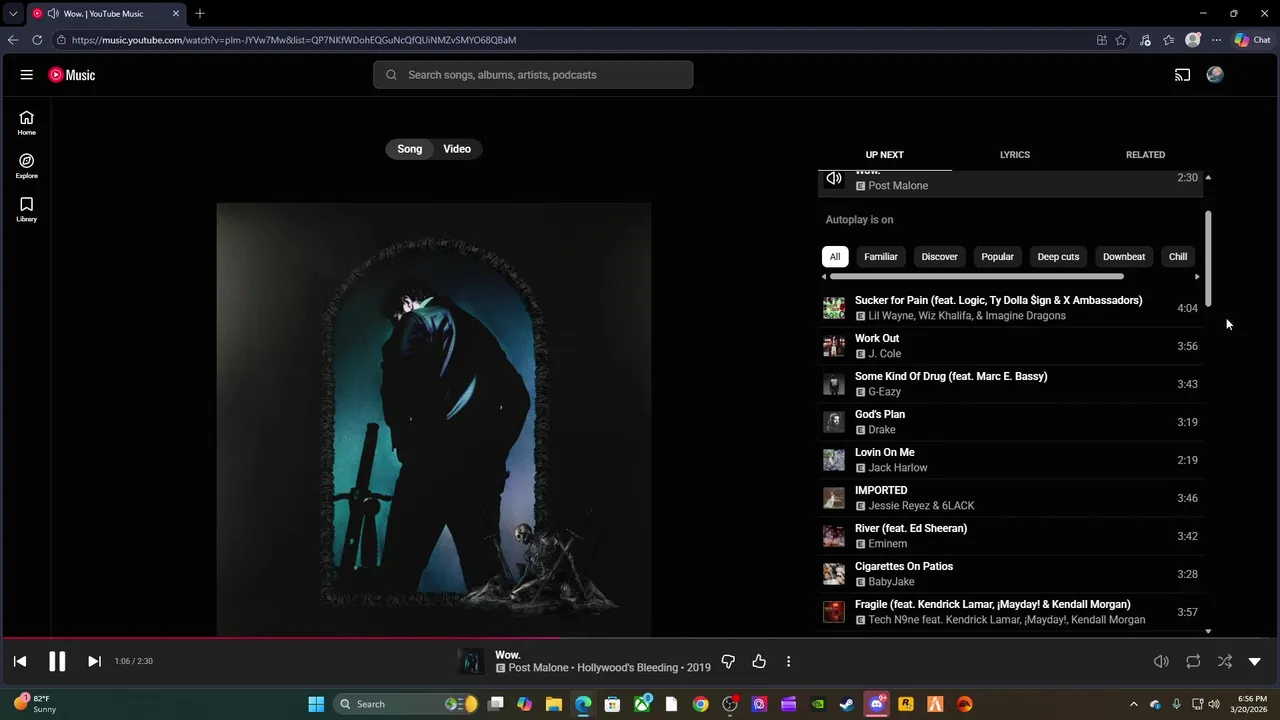Click the now-playing speaker icon in queue
This screenshot has width=1280, height=720.
(834, 178)
